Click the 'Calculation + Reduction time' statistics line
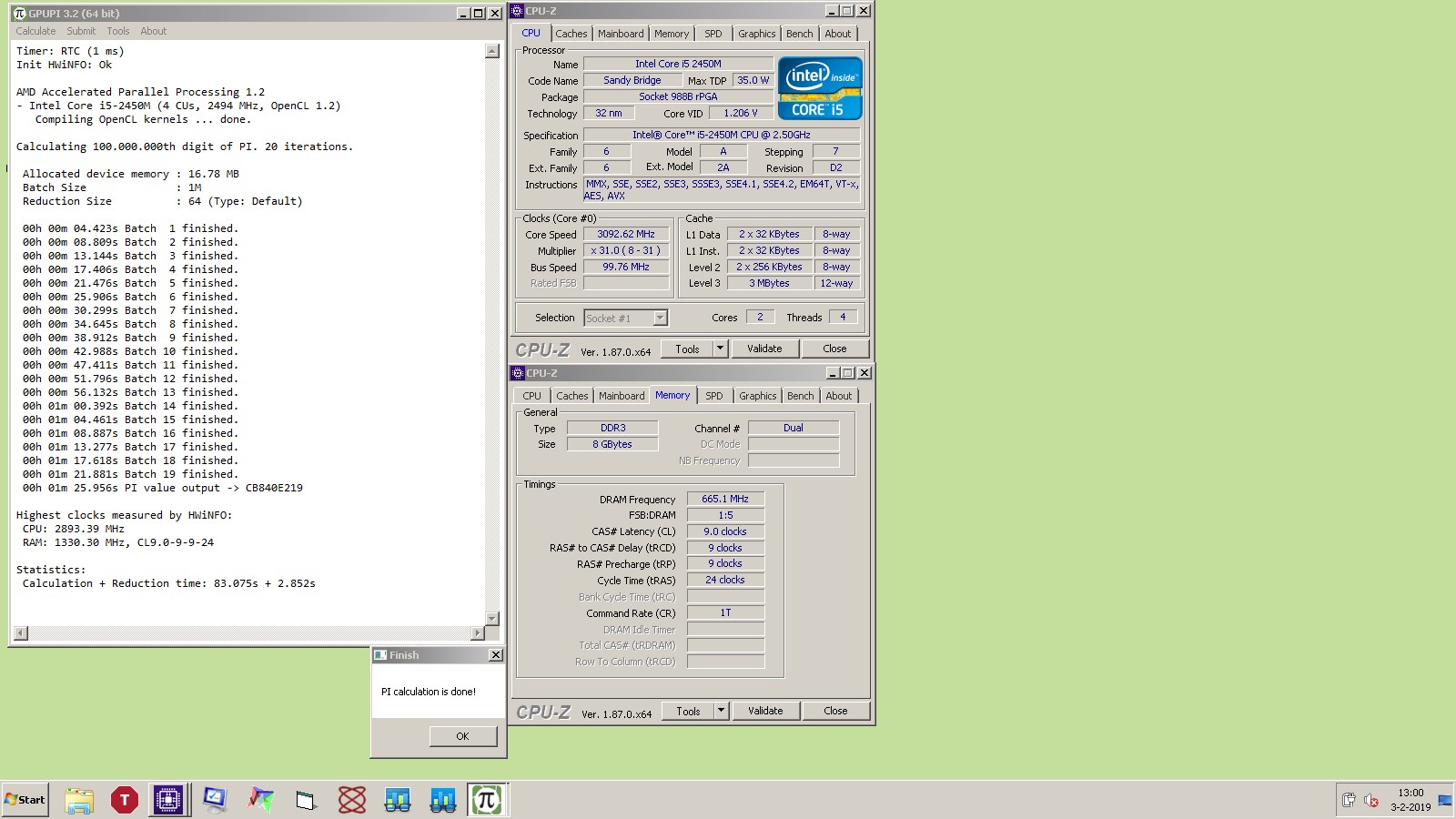This screenshot has width=1456, height=819. [169, 583]
